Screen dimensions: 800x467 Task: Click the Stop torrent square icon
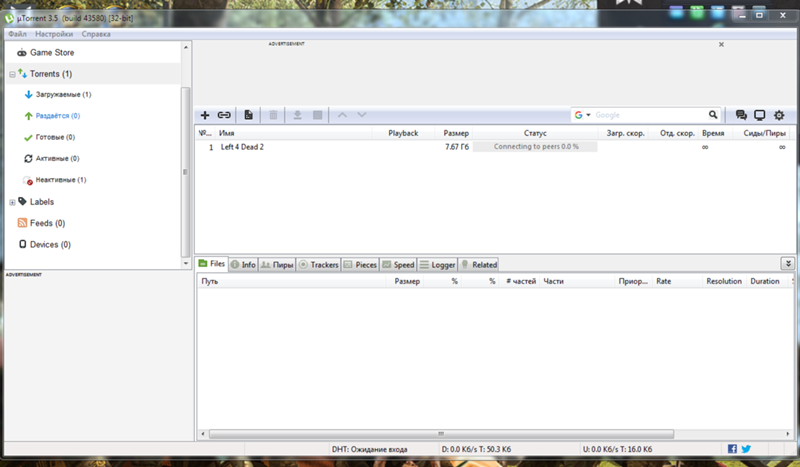(317, 115)
